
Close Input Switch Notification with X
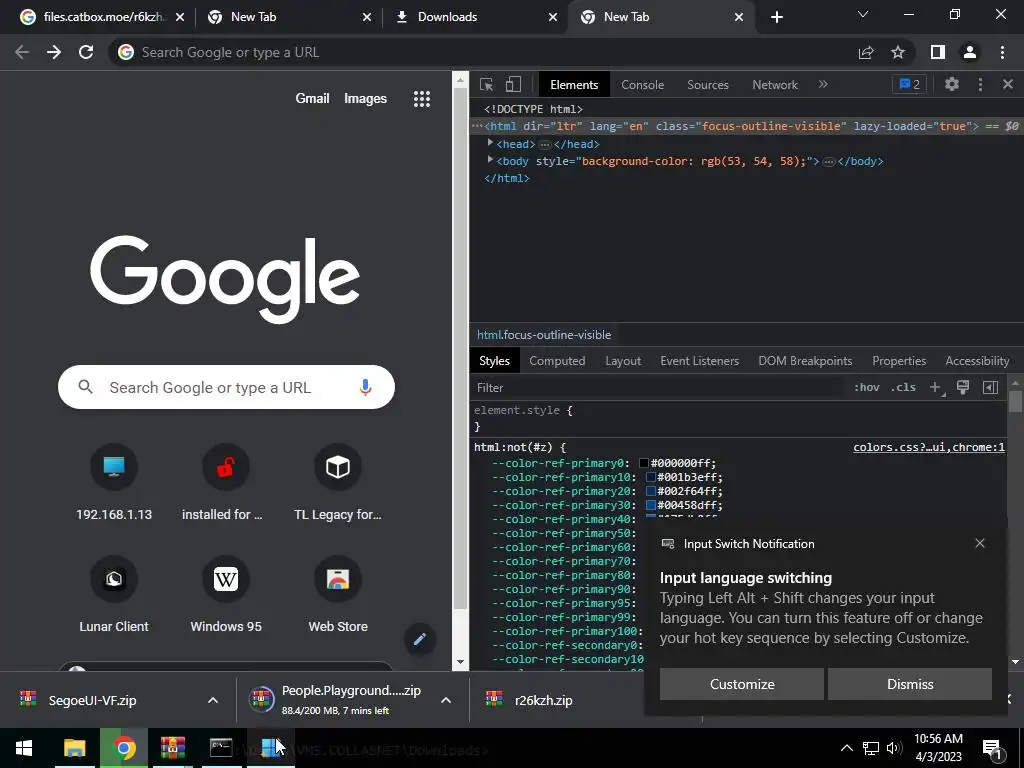coord(980,543)
